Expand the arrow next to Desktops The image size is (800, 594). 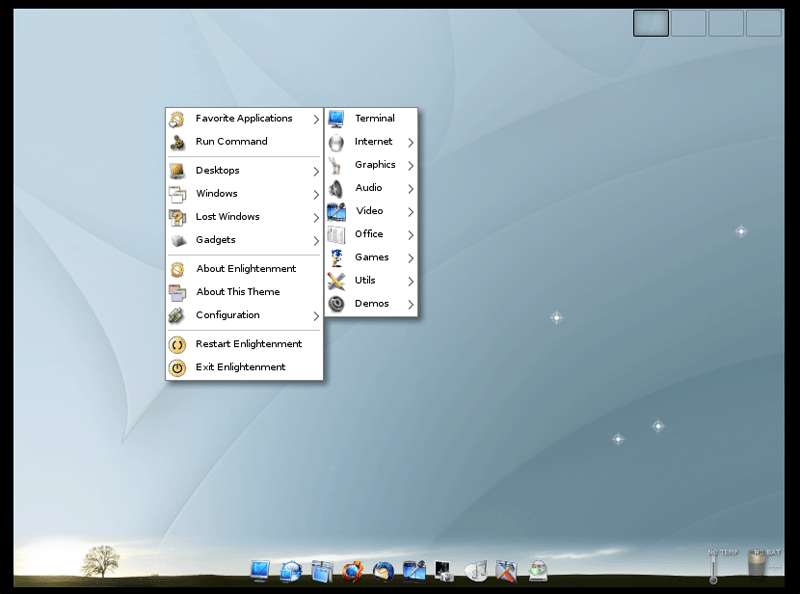pyautogui.click(x=316, y=171)
